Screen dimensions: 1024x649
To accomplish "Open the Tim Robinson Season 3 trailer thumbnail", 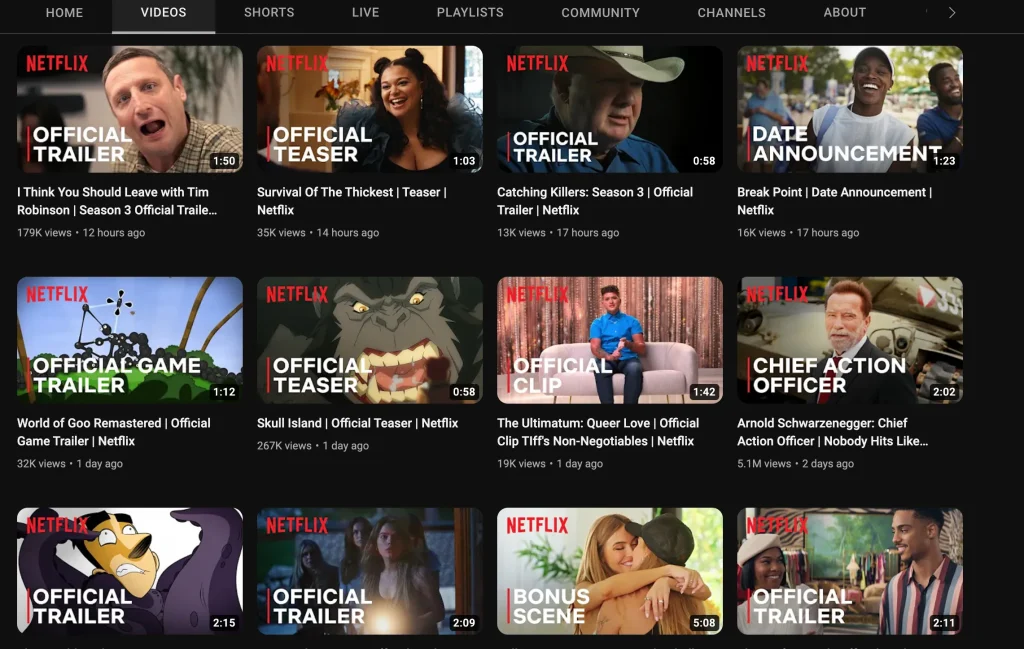I will 130,109.
